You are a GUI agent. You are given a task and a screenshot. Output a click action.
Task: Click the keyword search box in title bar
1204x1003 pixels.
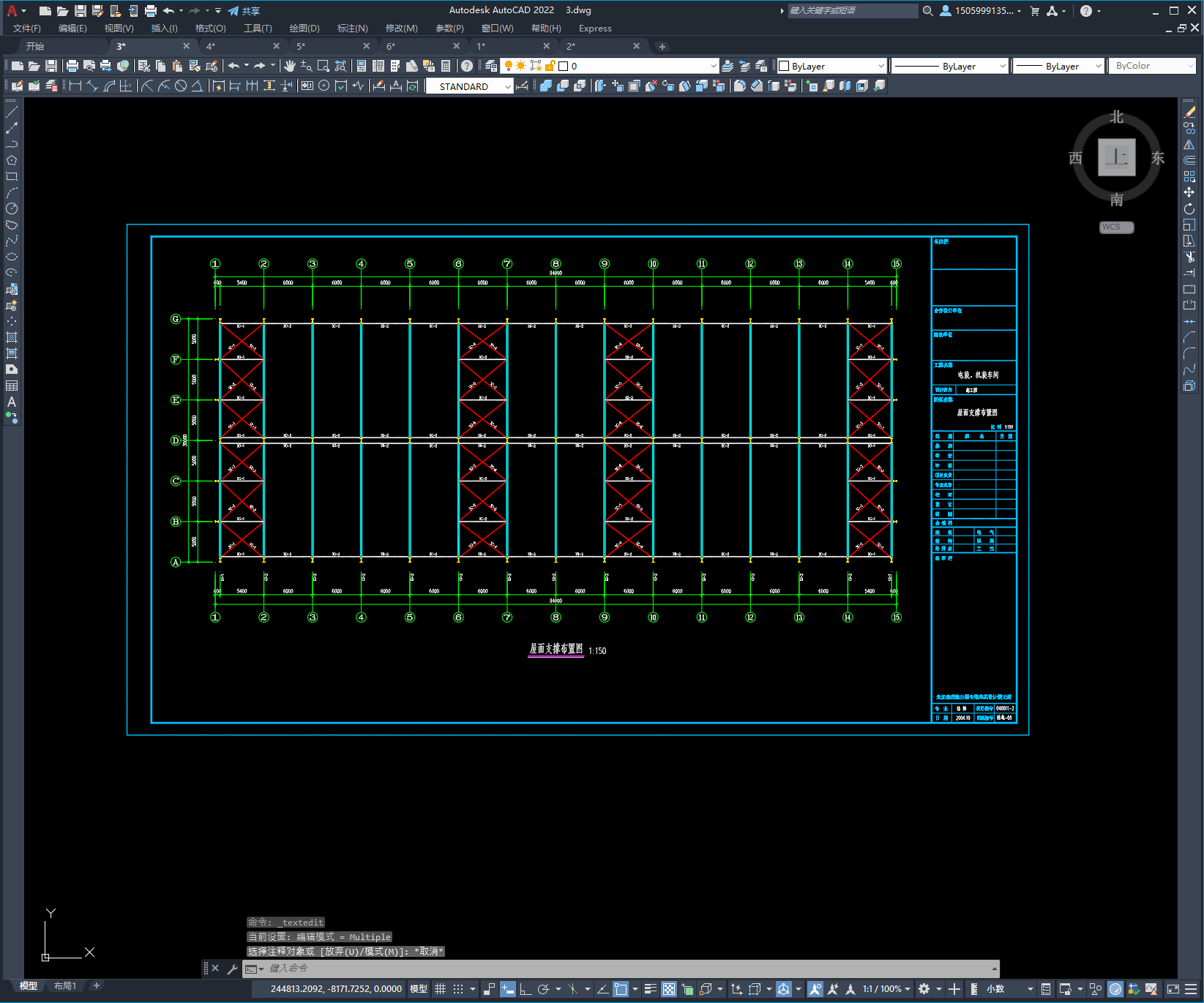[x=853, y=11]
